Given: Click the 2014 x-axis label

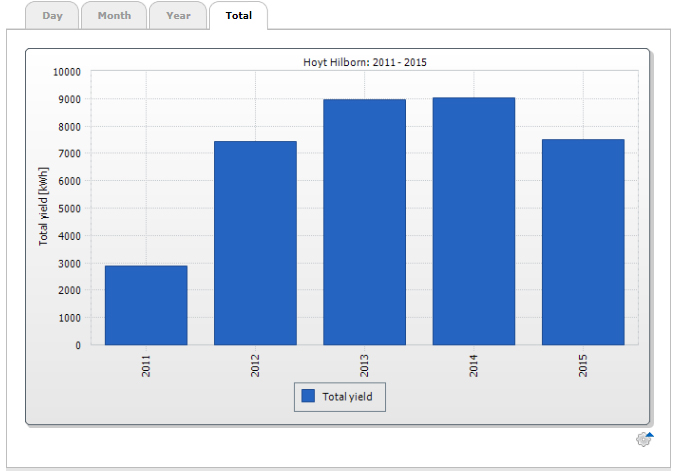Looking at the screenshot, I should click(473, 365).
